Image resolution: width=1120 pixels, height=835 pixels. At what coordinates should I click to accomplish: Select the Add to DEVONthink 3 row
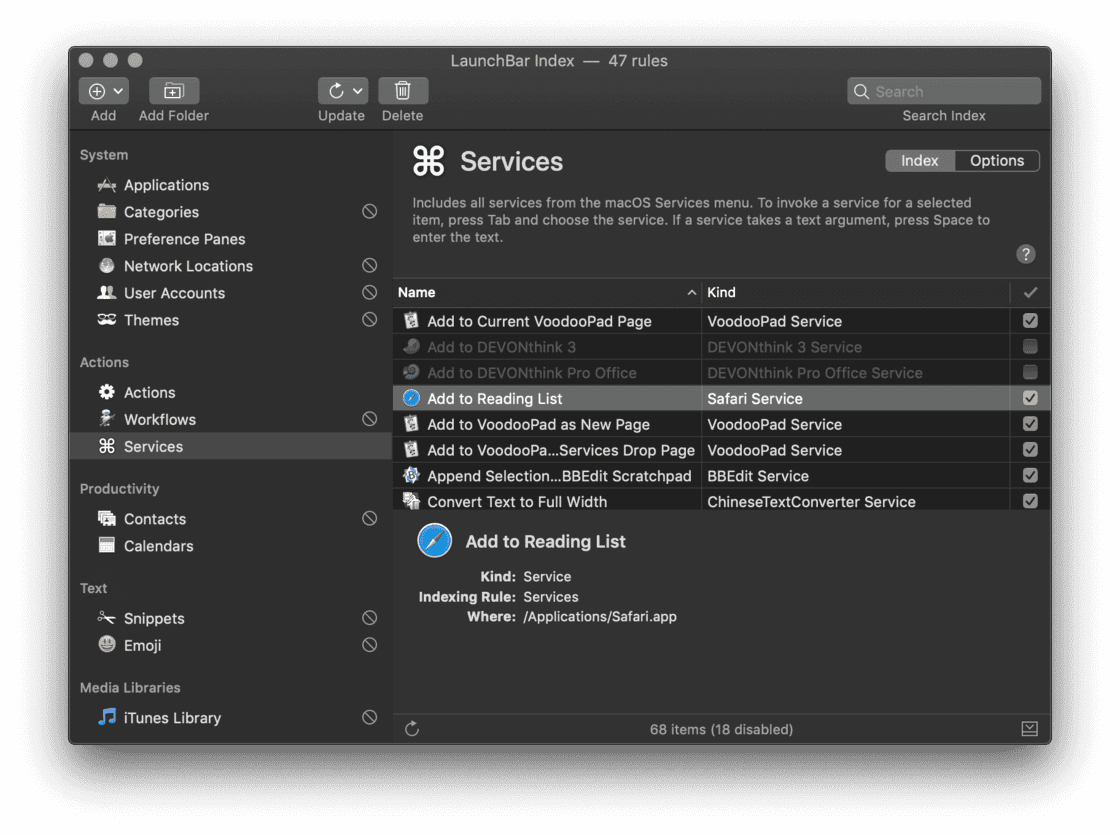721,347
